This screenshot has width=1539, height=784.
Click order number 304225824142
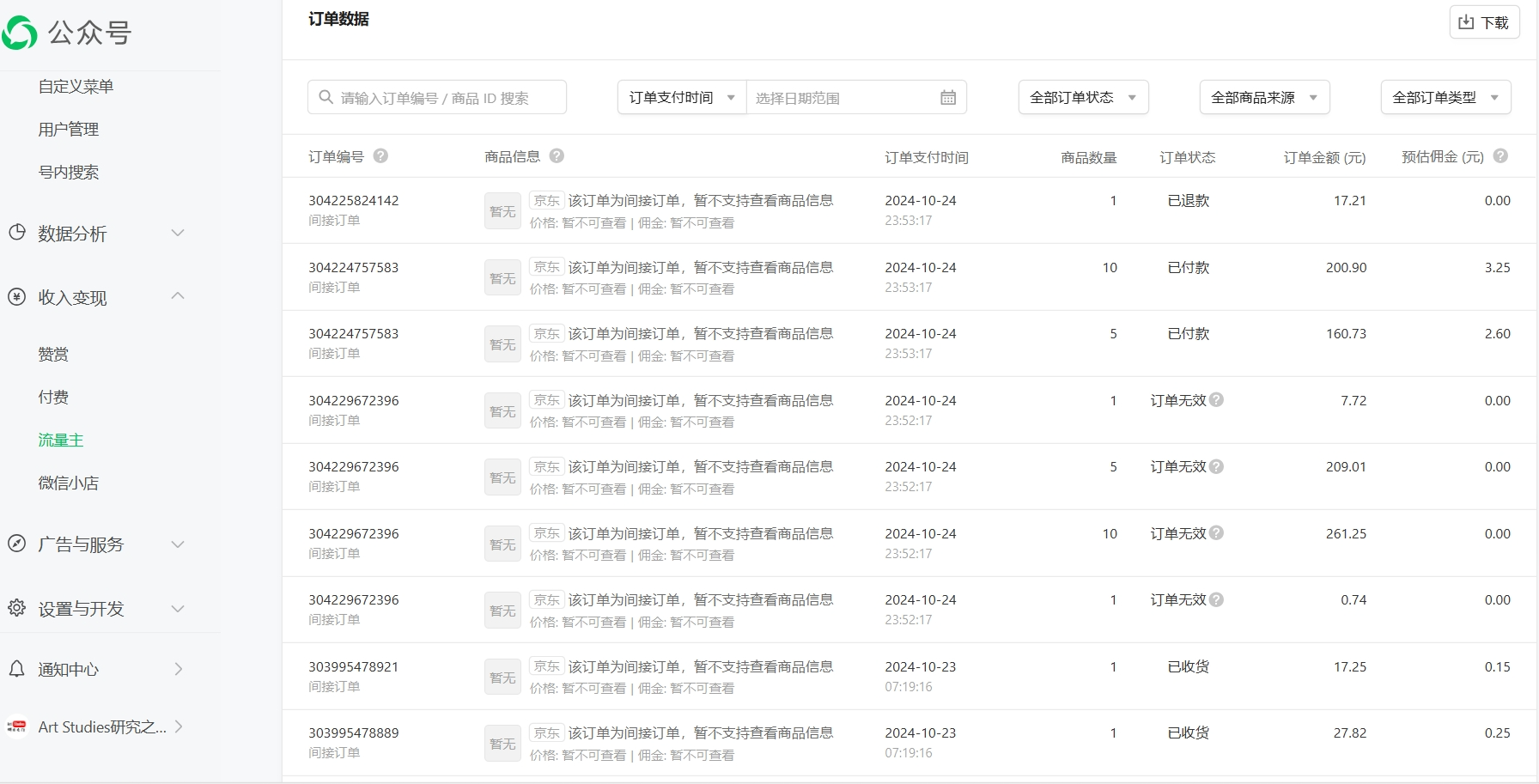[x=354, y=200]
